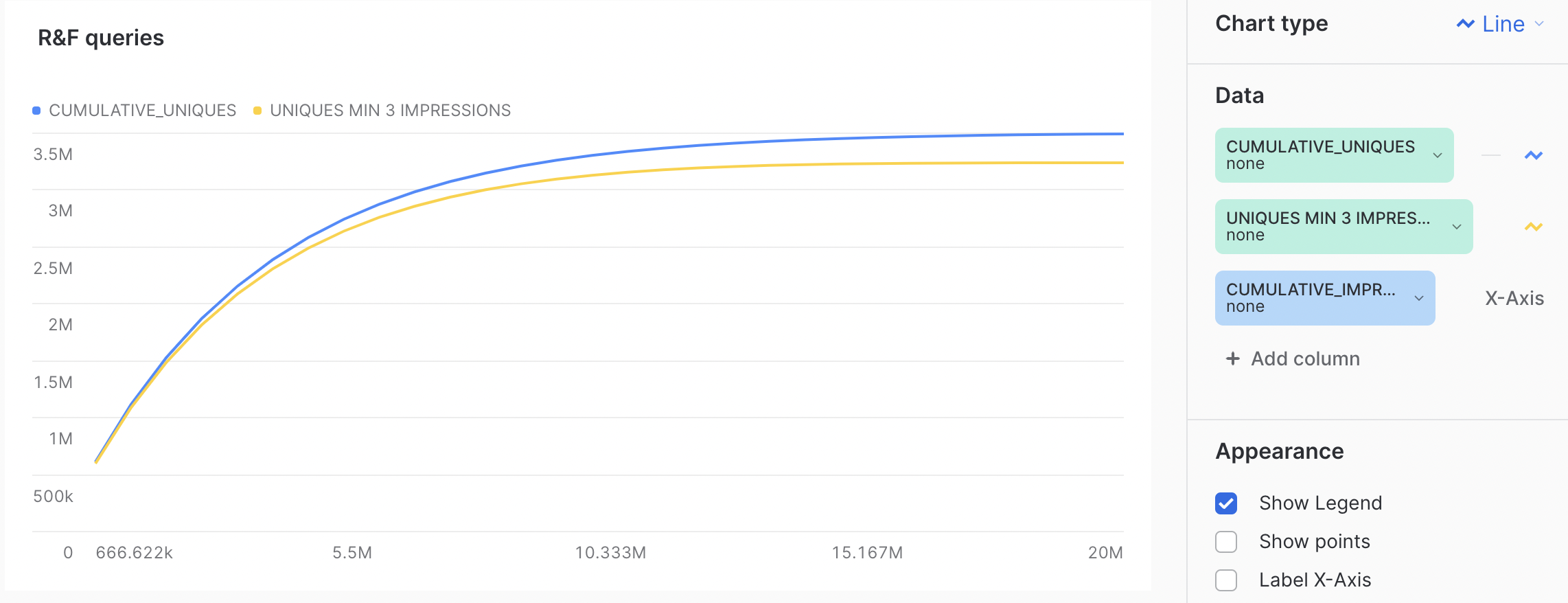Expand the CUMULATIVE_IMPR... X-Axis column dropdown
Viewport: 1568px width, 603px height.
pos(1418,298)
